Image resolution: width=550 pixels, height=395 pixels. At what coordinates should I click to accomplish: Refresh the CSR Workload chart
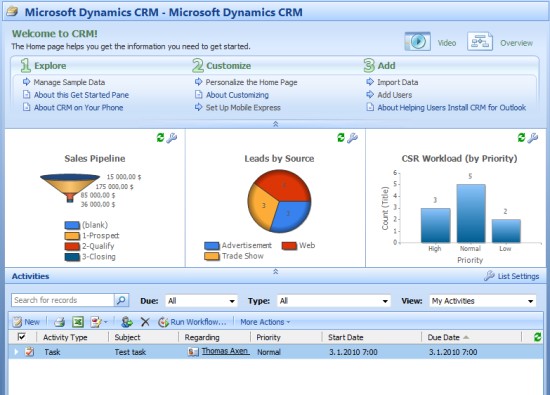(x=522, y=138)
